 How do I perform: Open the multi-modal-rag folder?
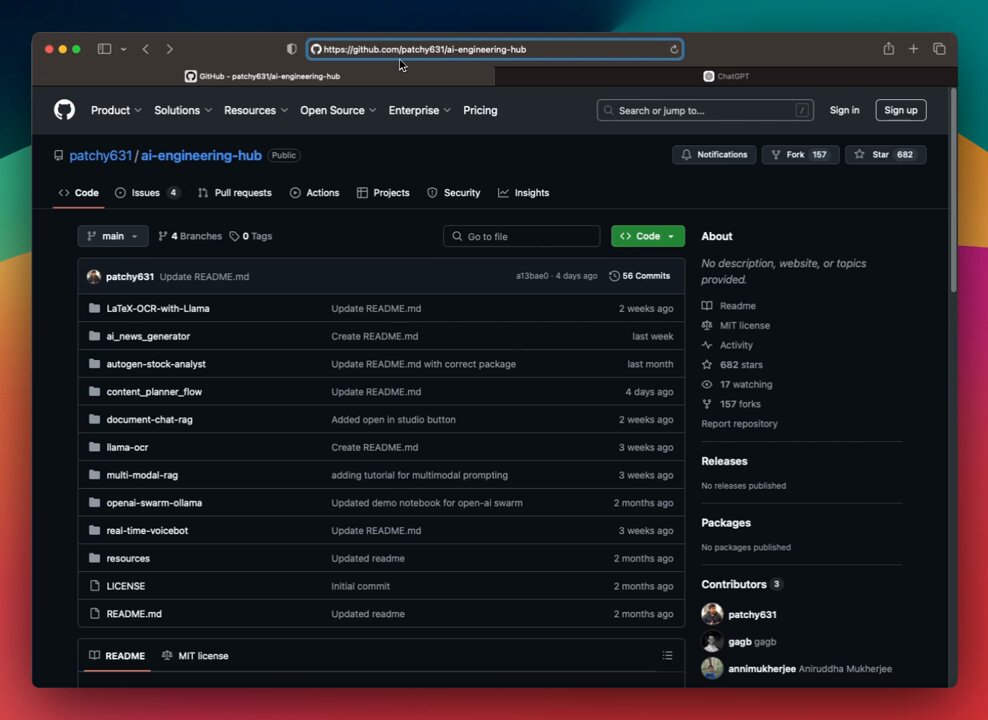142,475
